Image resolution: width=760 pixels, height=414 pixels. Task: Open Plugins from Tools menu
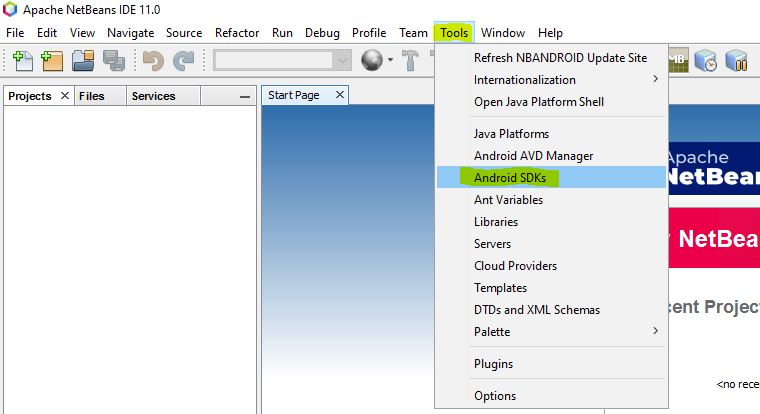point(552,364)
